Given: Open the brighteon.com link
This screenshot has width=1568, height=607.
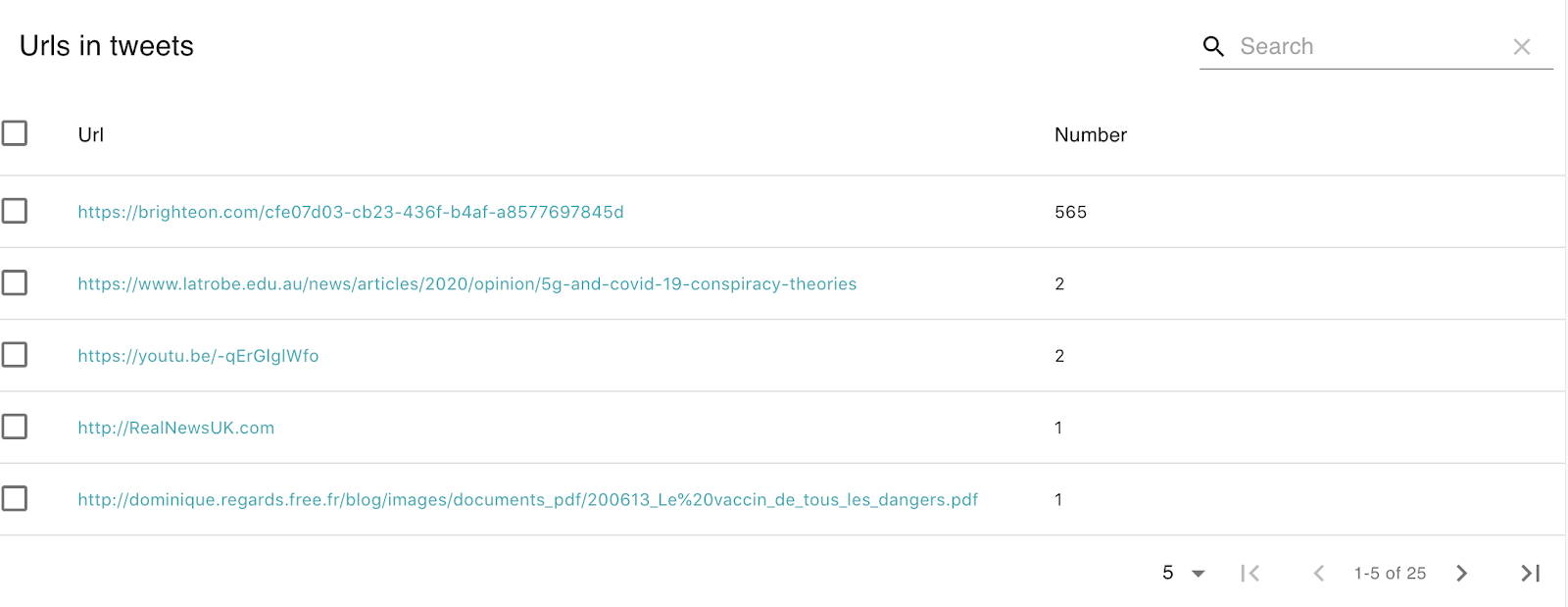Looking at the screenshot, I should tap(351, 212).
